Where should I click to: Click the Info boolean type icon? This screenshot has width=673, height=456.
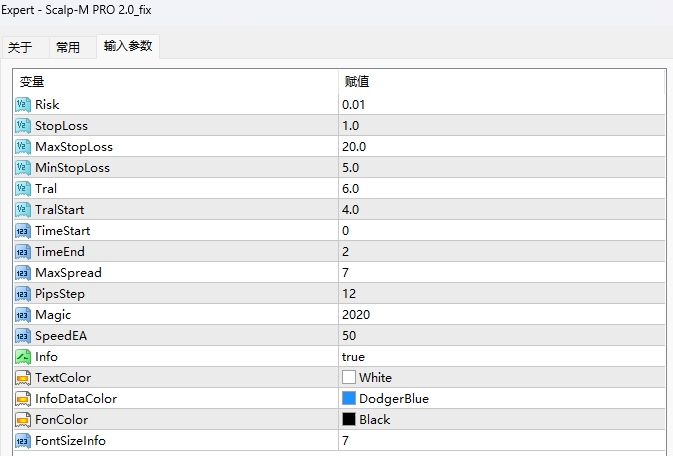pyautogui.click(x=23, y=357)
